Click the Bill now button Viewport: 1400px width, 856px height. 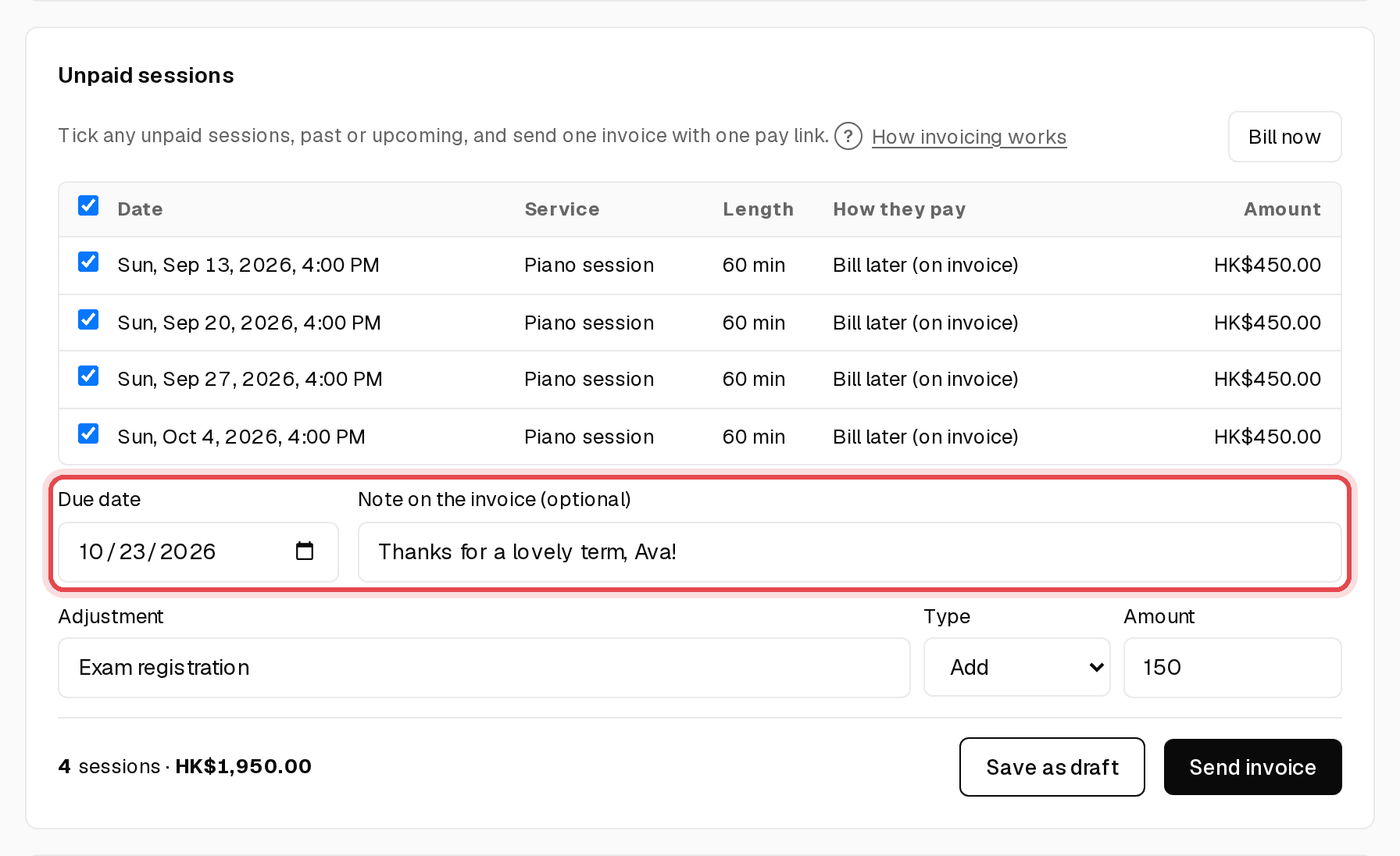[1284, 137]
